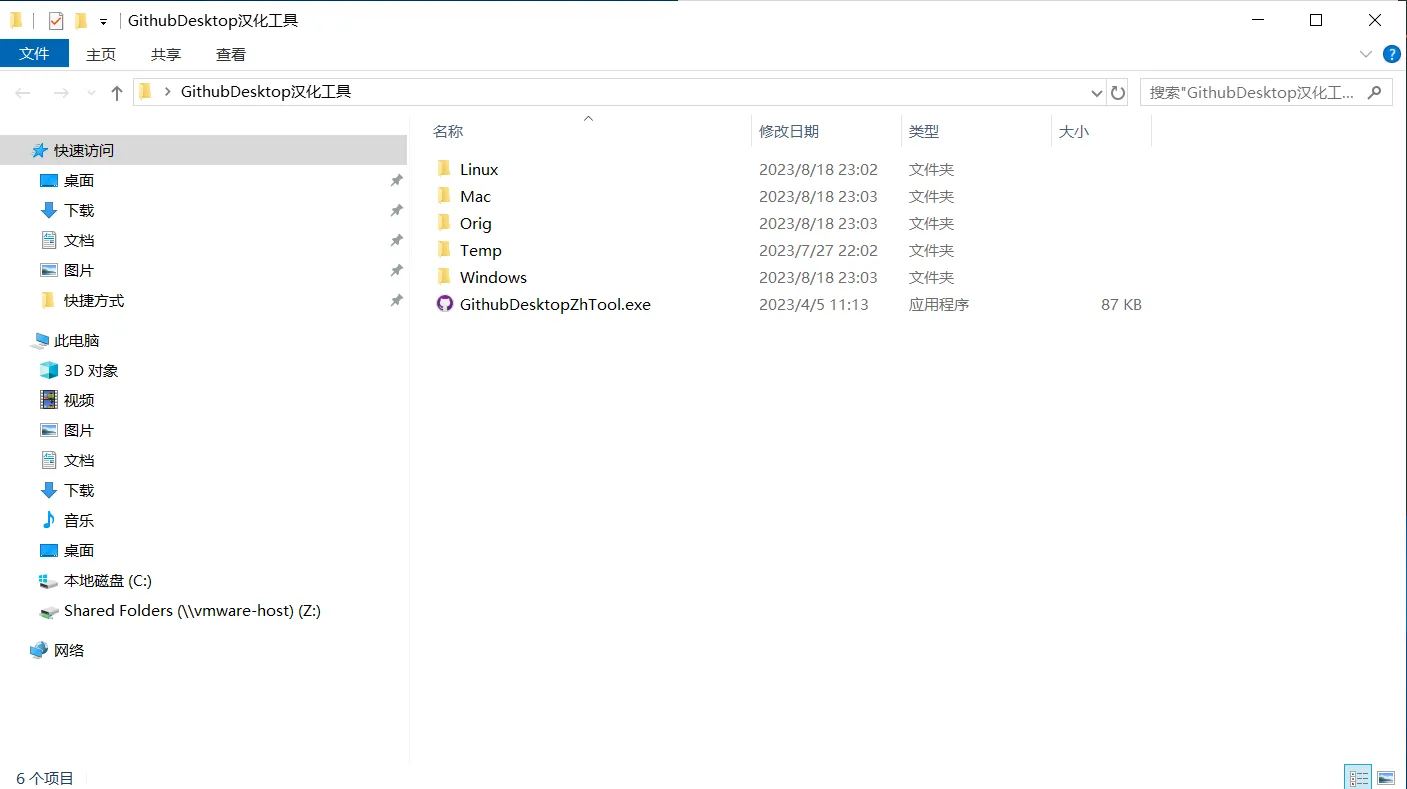The image size is (1407, 789).
Task: Select the Mac folder icon
Action: [x=445, y=196]
